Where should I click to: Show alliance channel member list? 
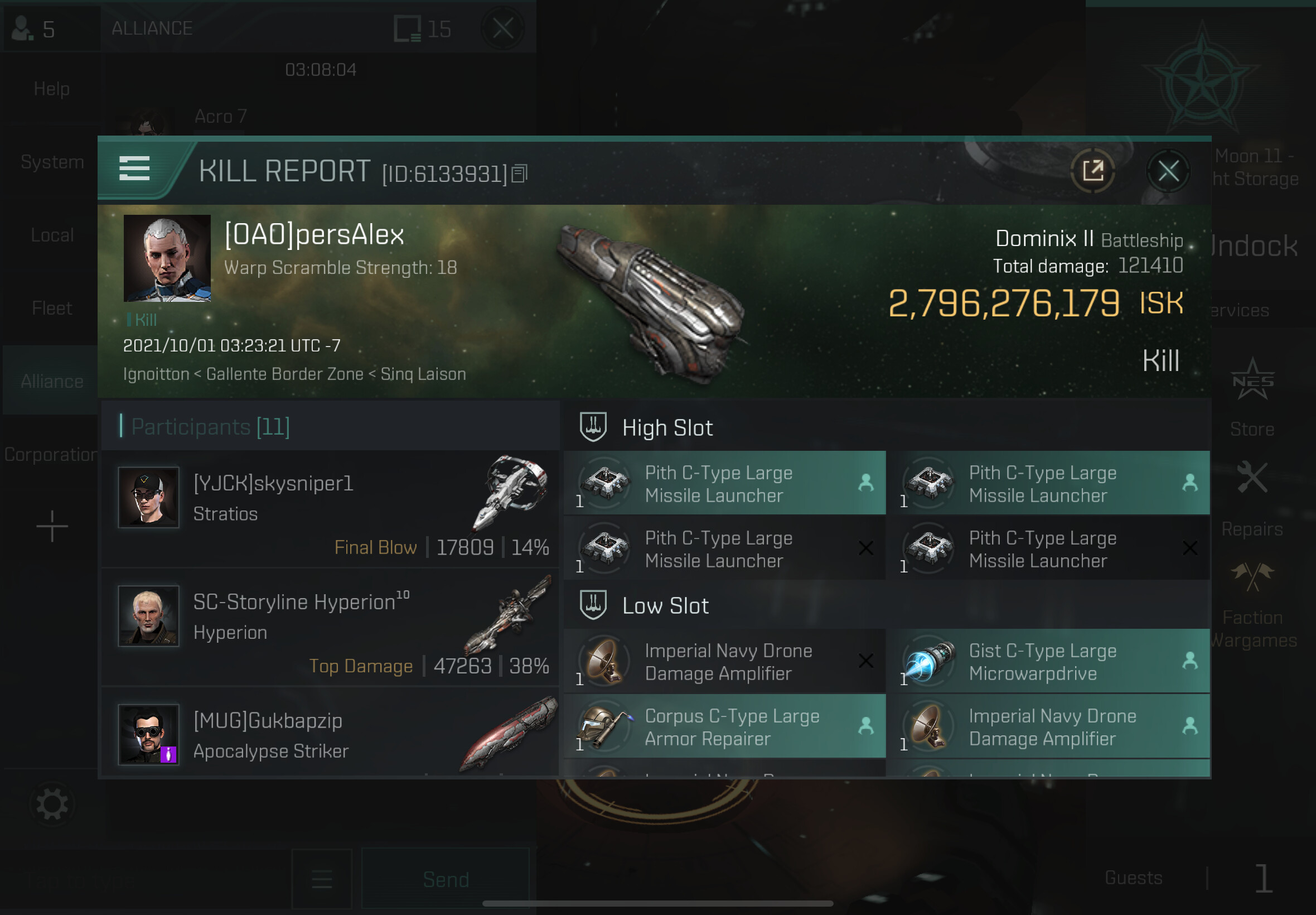[36, 28]
